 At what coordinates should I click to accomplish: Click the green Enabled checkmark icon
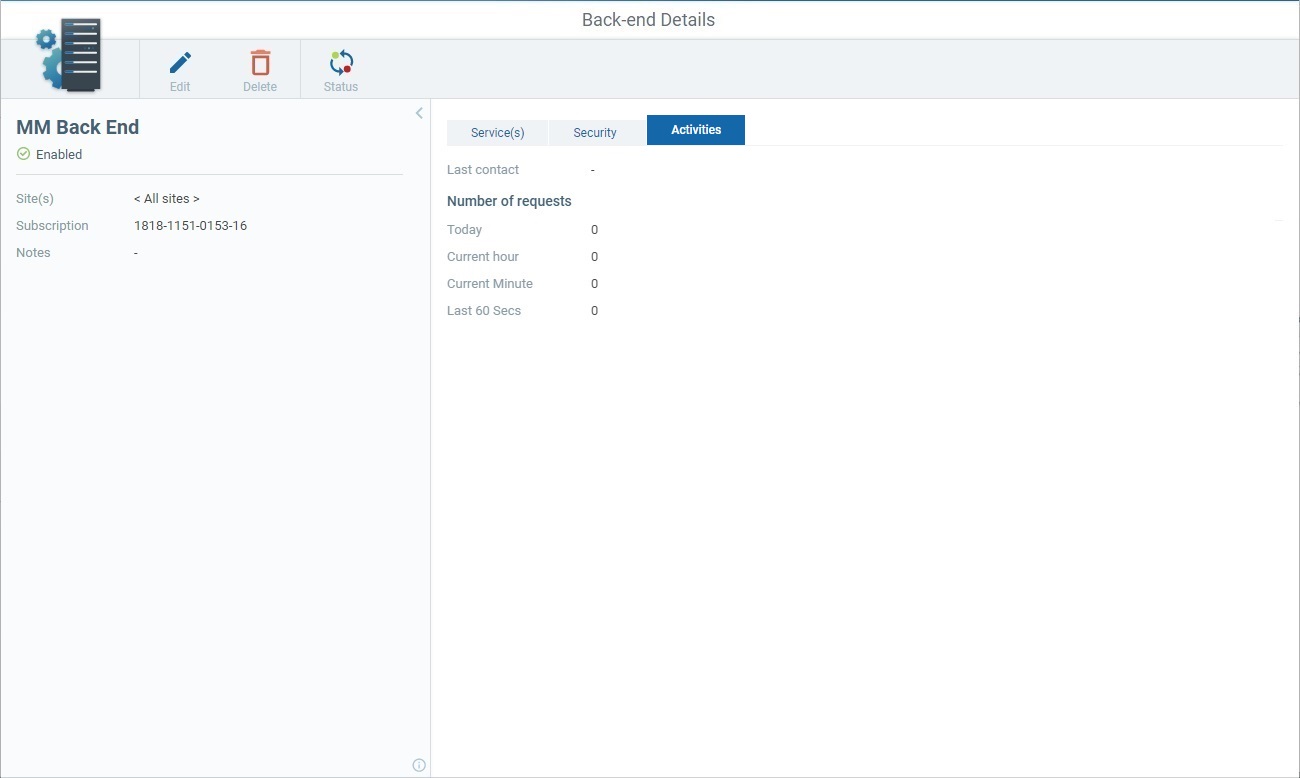tap(22, 154)
